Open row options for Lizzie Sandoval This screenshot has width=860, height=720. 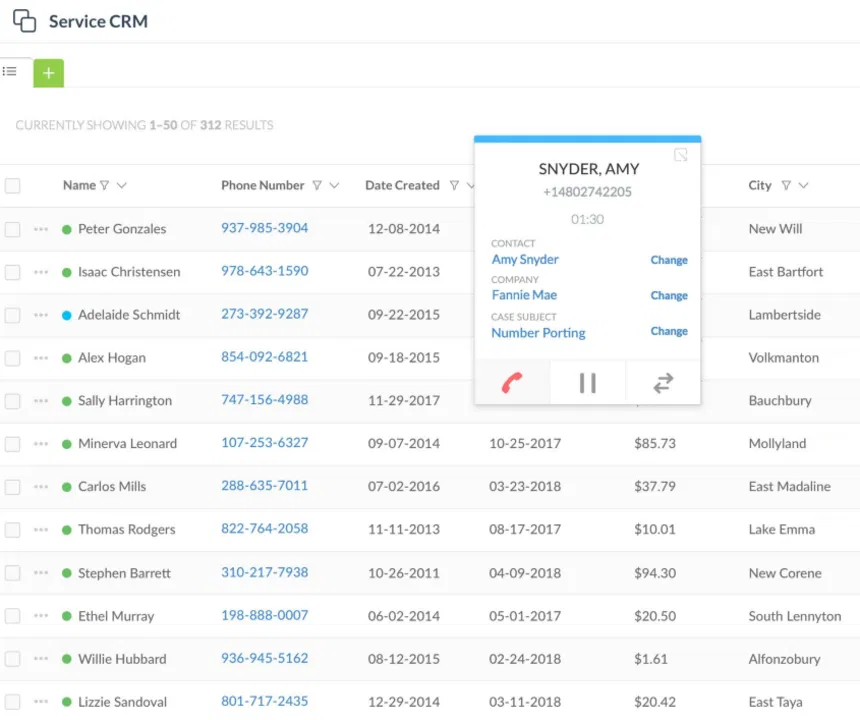pos(41,701)
